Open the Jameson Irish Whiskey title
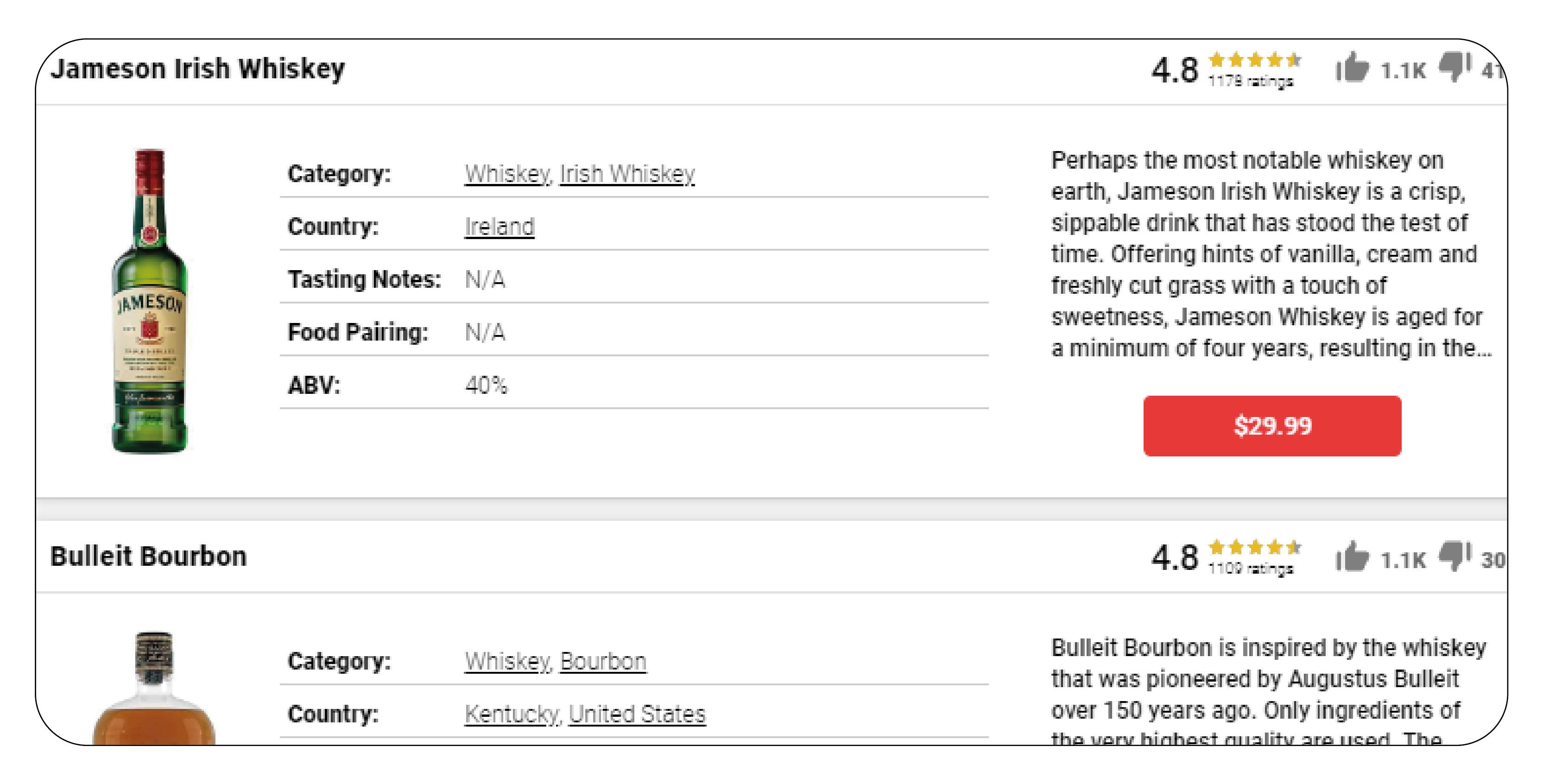 (x=198, y=68)
